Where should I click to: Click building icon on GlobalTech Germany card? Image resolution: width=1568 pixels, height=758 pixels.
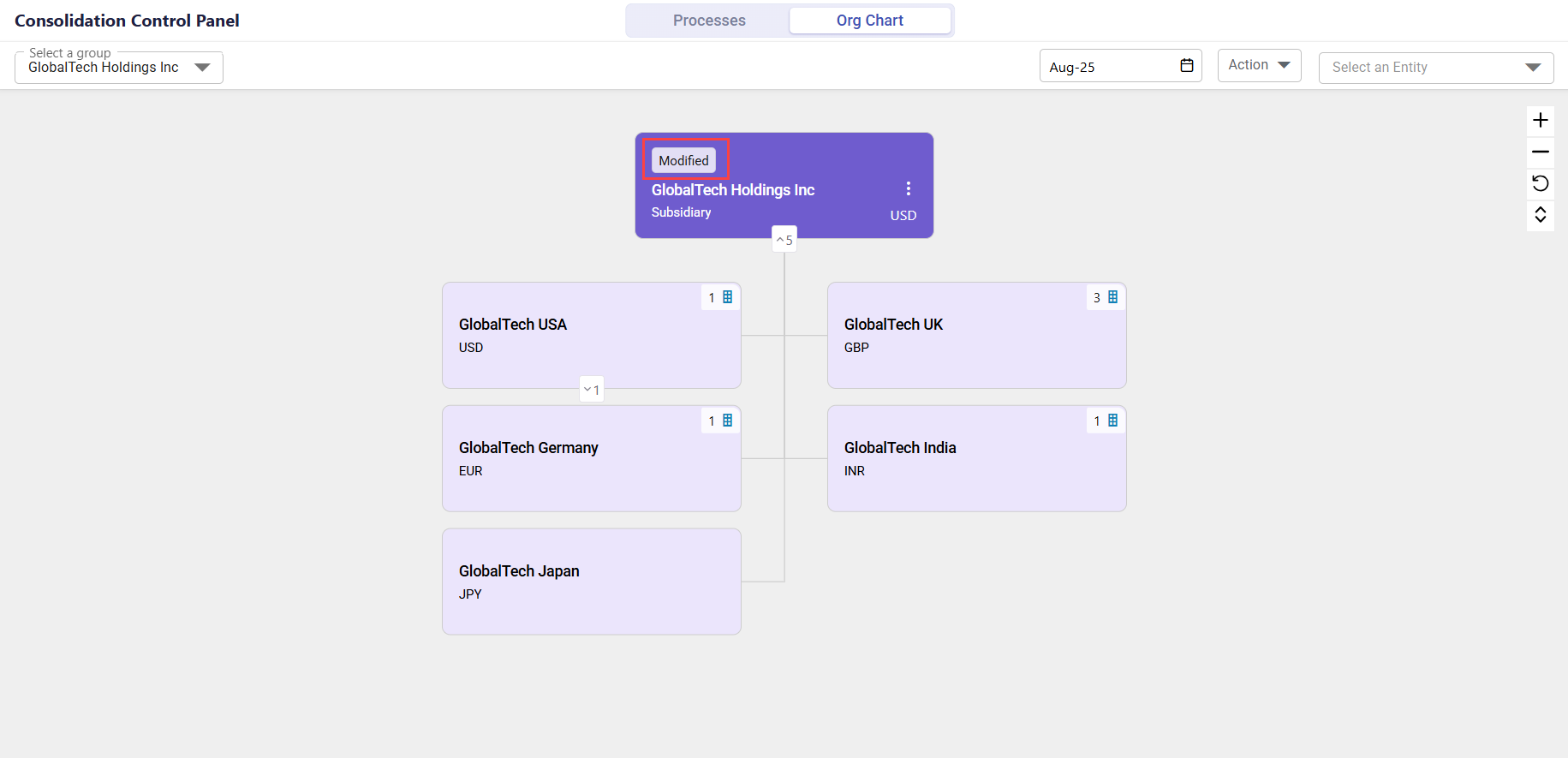(x=727, y=421)
